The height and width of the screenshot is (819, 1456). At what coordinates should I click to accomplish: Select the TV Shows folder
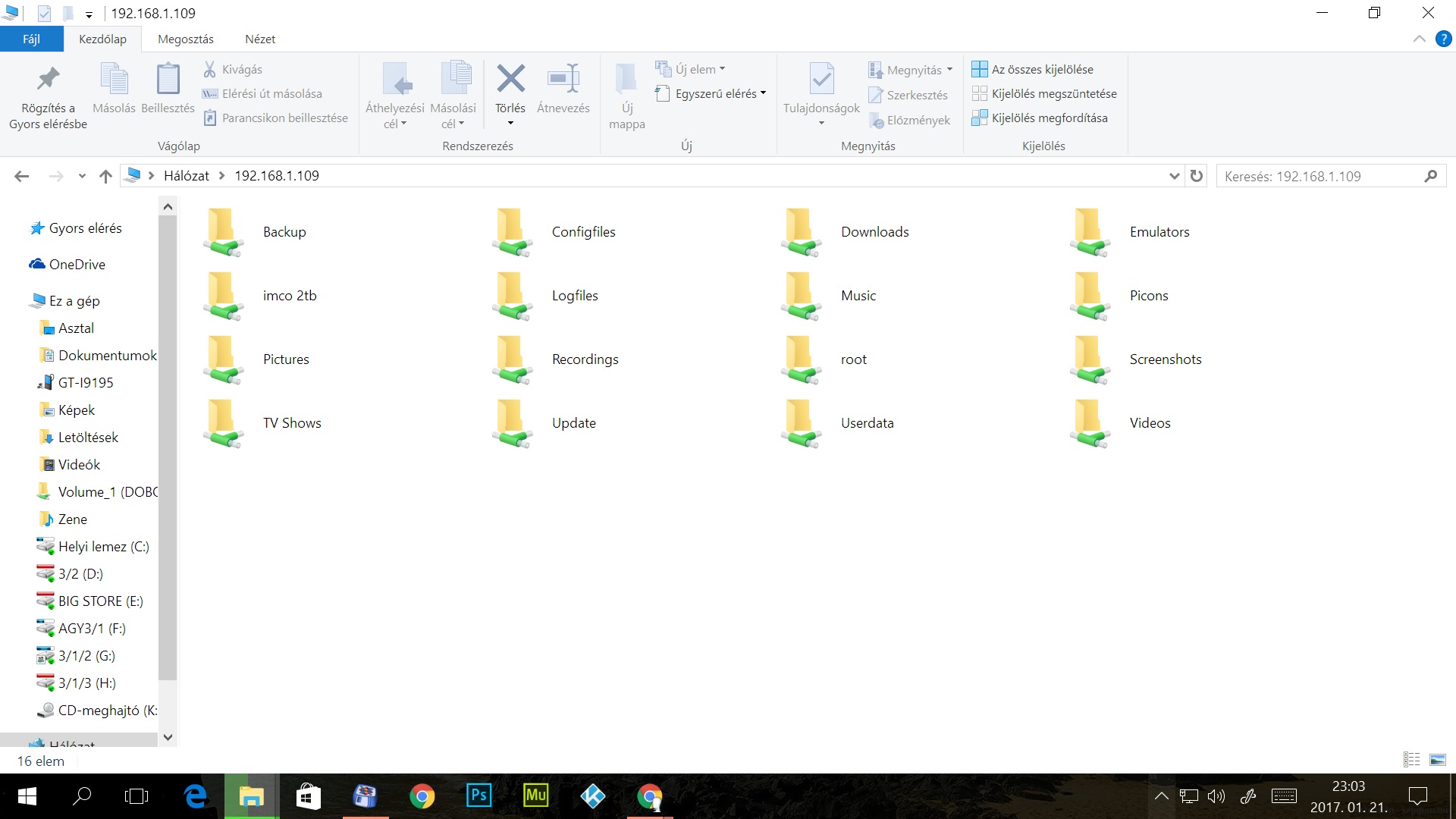[x=262, y=422]
